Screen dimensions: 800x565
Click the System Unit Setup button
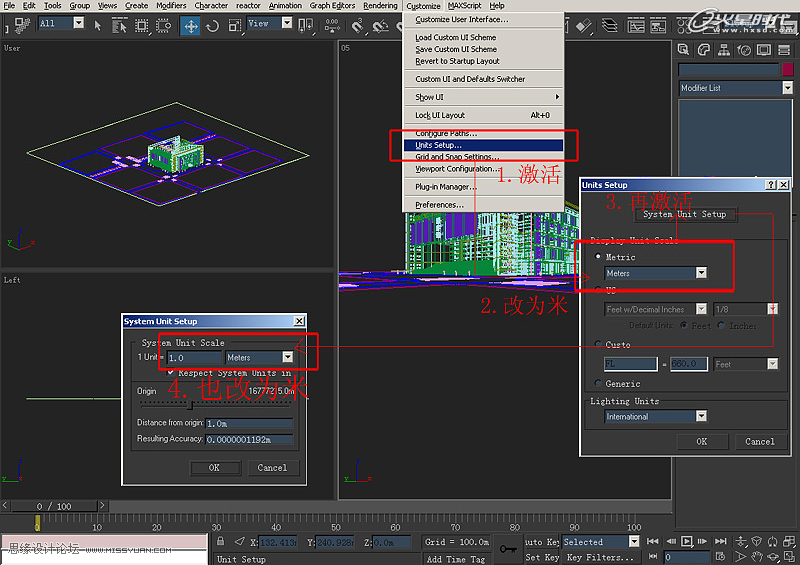[x=685, y=214]
